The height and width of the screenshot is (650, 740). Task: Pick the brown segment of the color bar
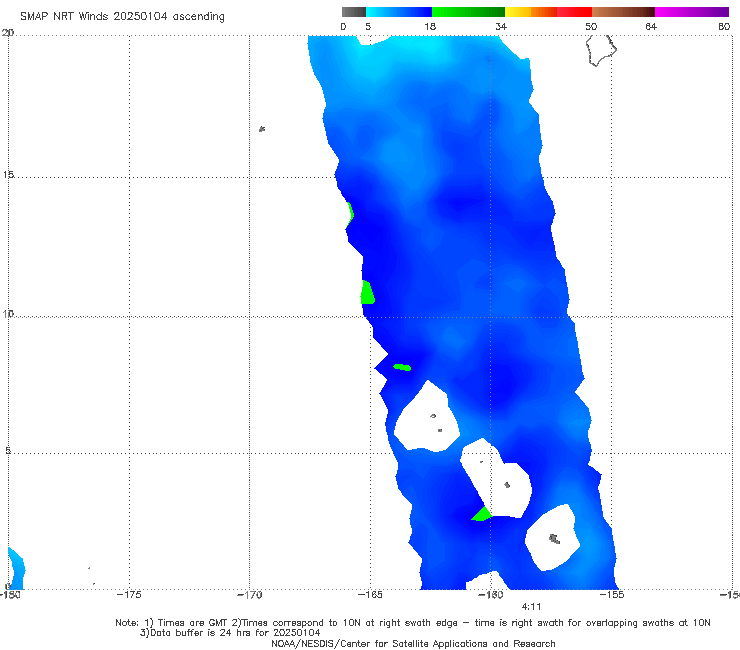coord(623,12)
